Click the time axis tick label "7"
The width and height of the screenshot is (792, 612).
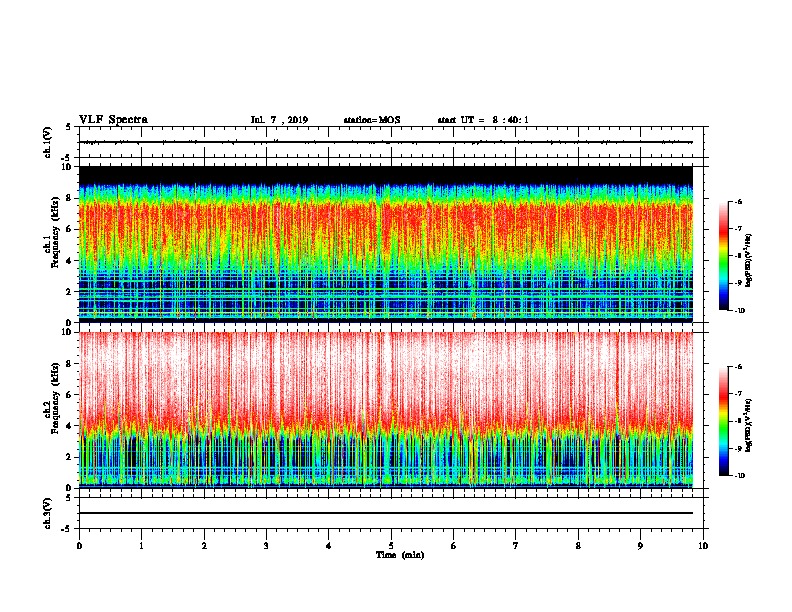[x=516, y=546]
